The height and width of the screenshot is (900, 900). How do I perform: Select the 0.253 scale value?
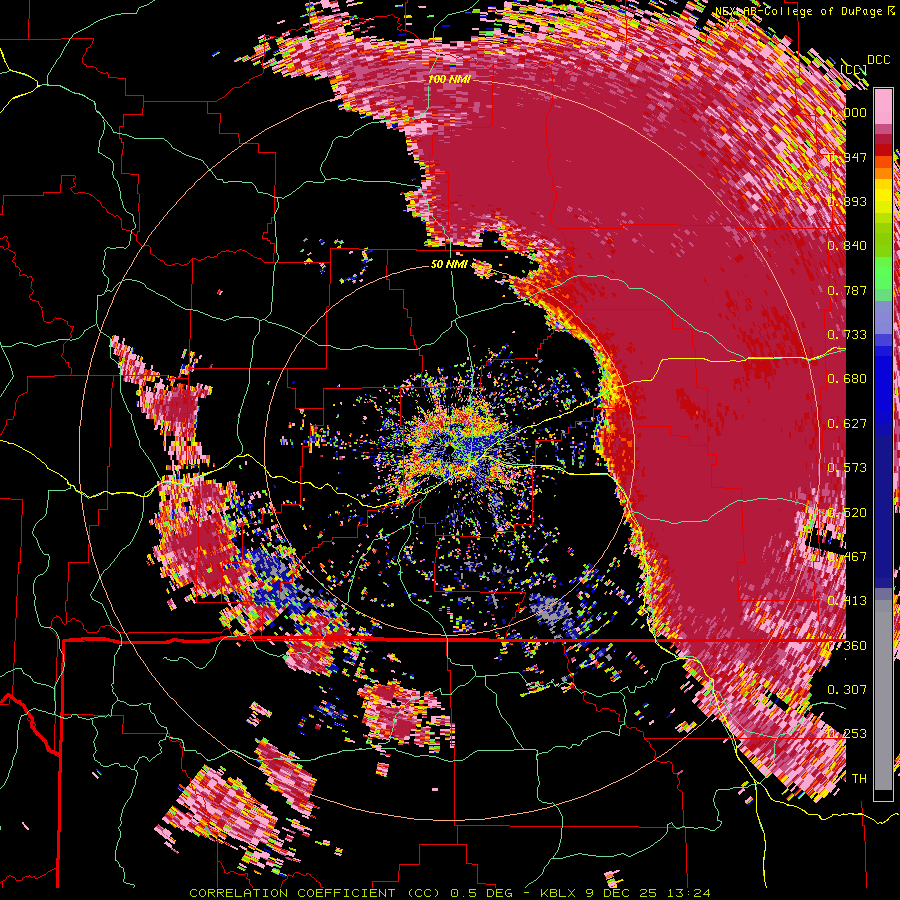(847, 734)
